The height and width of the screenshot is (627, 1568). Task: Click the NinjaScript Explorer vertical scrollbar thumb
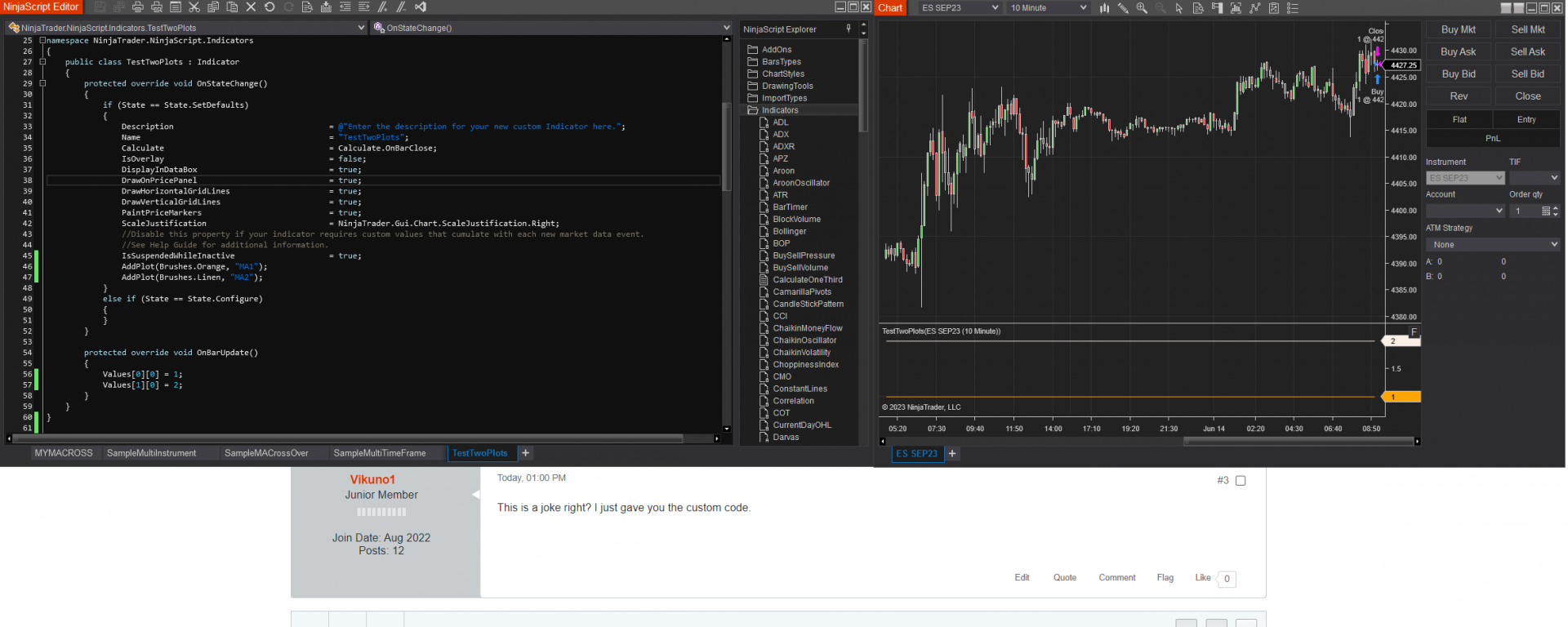(863, 85)
